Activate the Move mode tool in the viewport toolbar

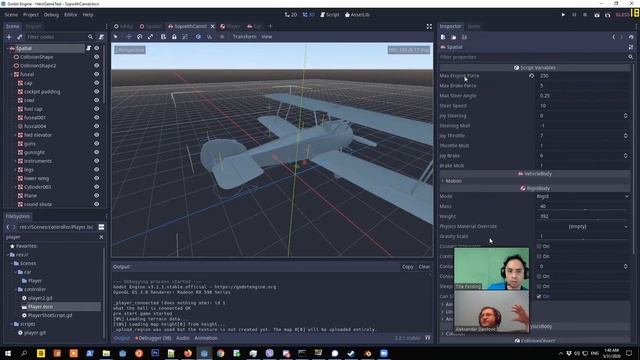click(129, 37)
